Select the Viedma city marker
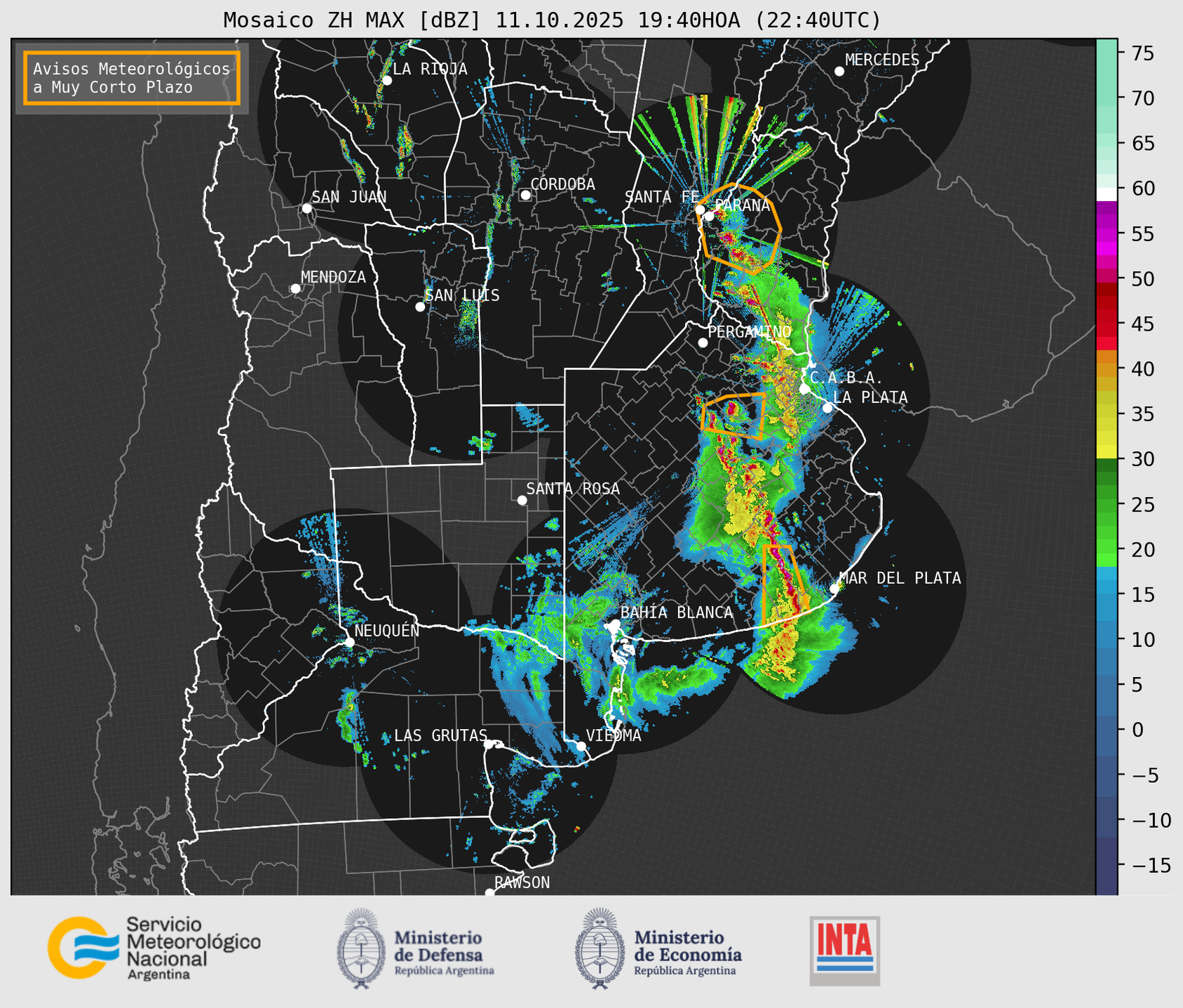 point(581,746)
